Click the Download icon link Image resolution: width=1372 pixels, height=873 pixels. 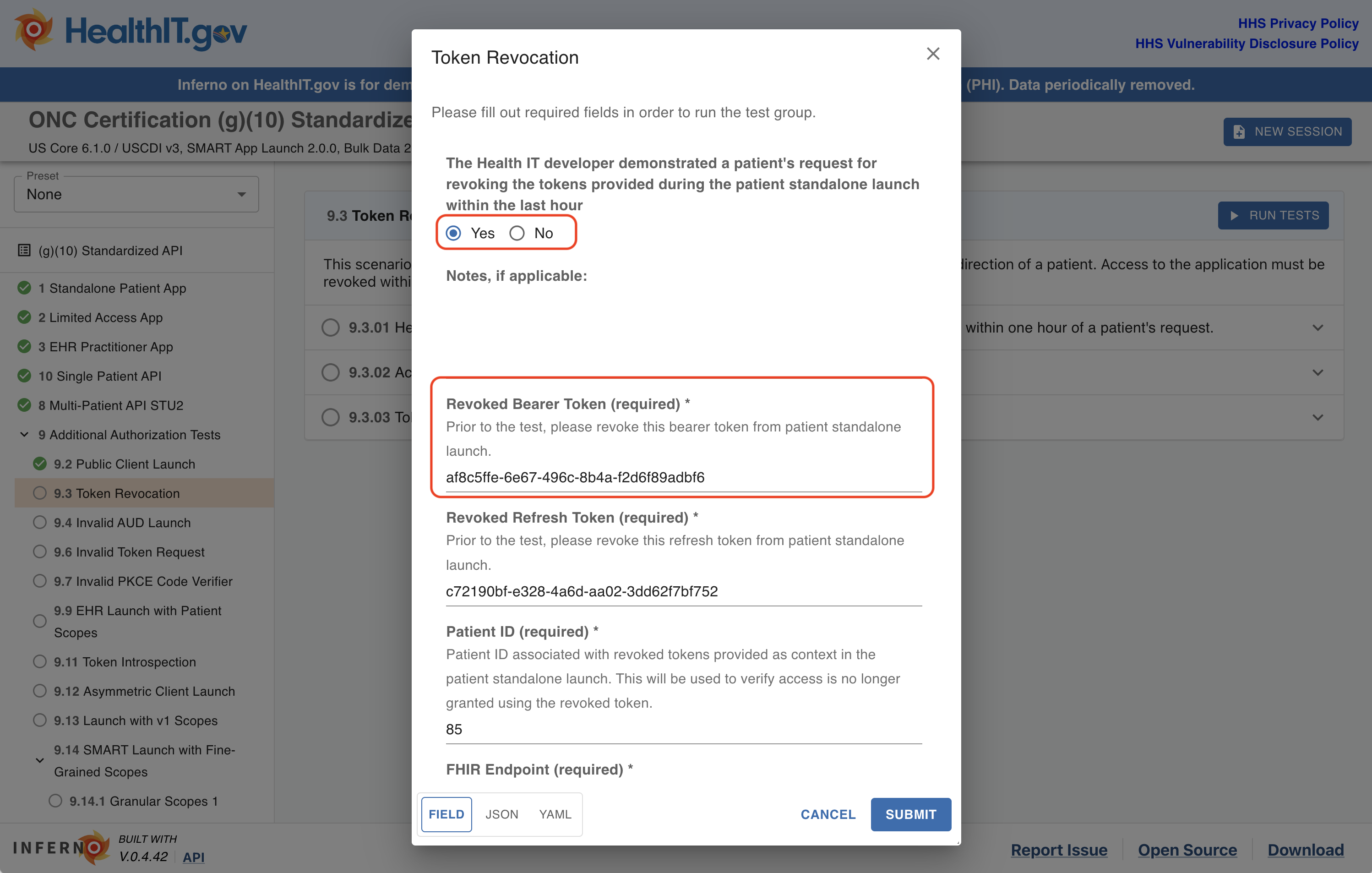(1306, 849)
